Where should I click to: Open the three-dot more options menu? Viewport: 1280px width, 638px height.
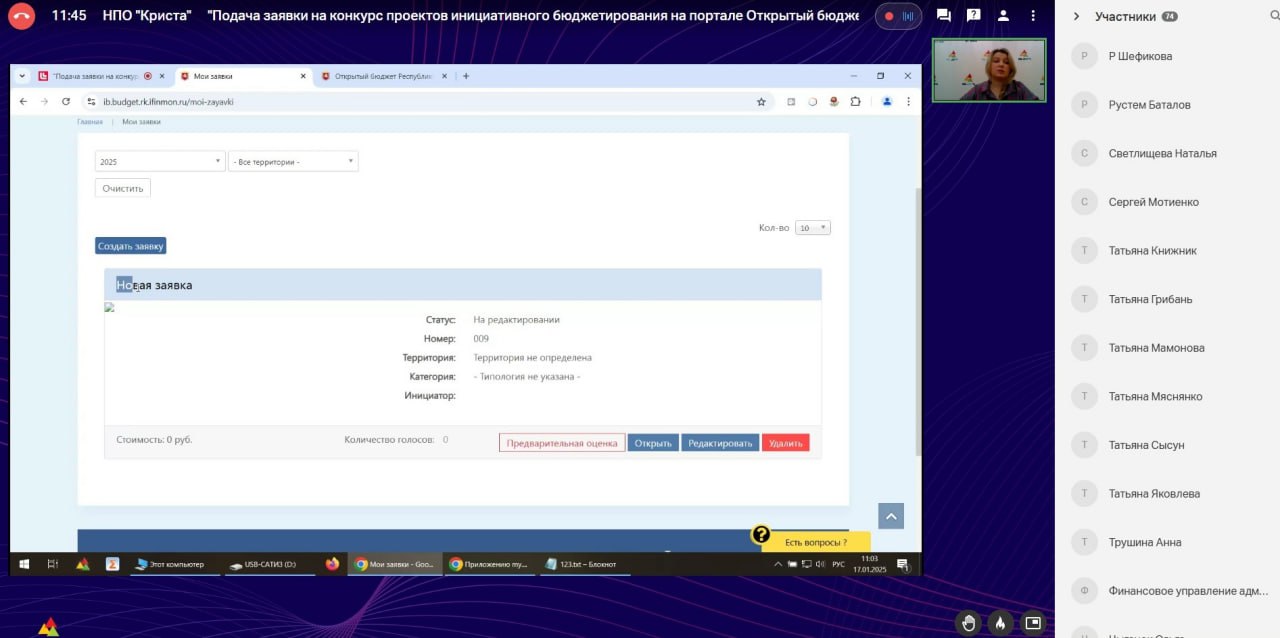(x=1033, y=16)
